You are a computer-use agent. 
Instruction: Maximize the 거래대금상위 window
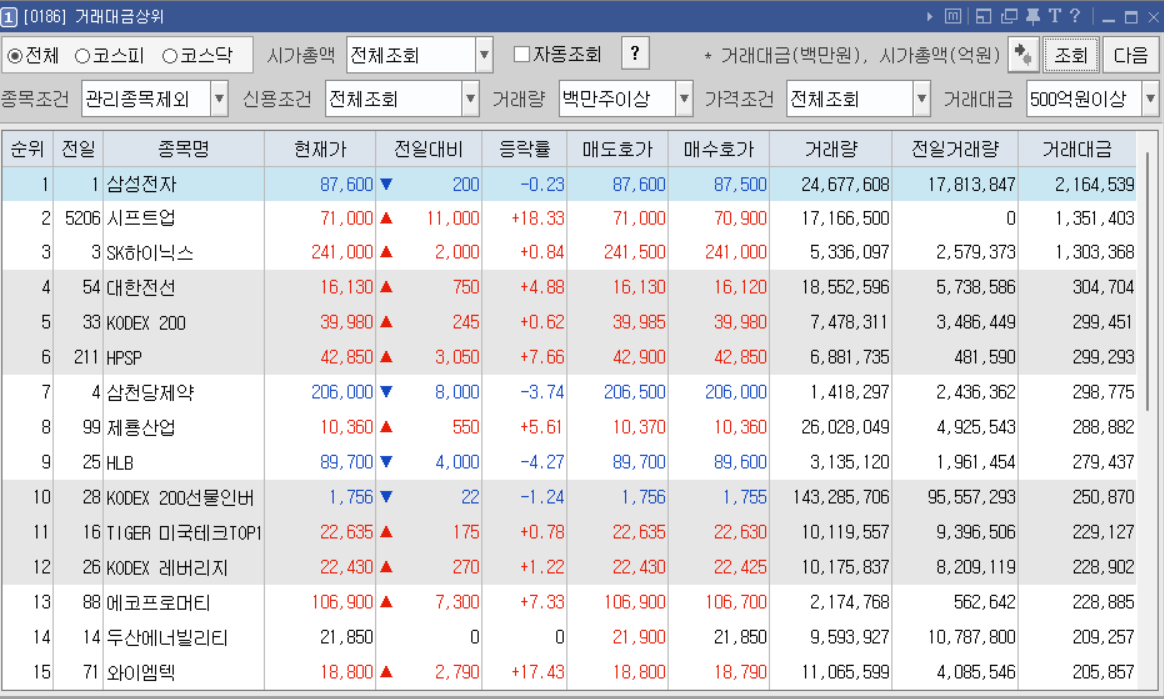pyautogui.click(x=1131, y=17)
